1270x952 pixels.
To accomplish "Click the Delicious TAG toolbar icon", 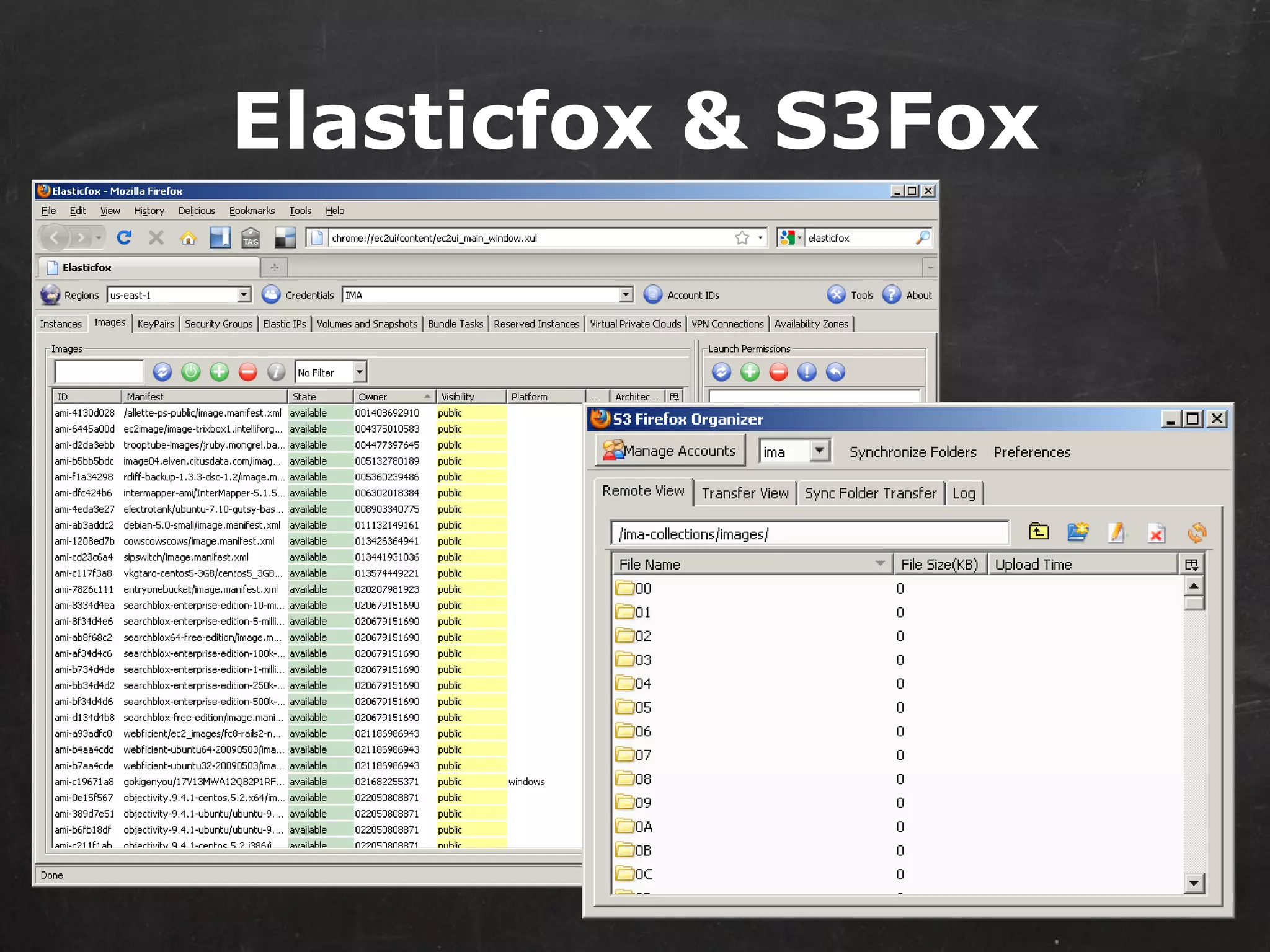I will click(x=251, y=237).
